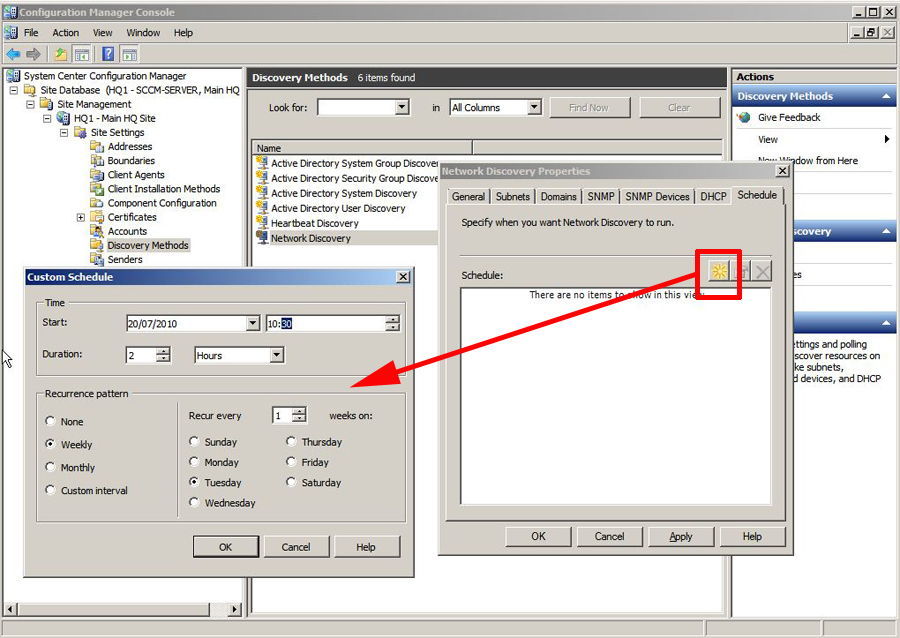Choose Sunday as the recurrence day
Image resolution: width=900 pixels, height=638 pixels.
coord(194,441)
